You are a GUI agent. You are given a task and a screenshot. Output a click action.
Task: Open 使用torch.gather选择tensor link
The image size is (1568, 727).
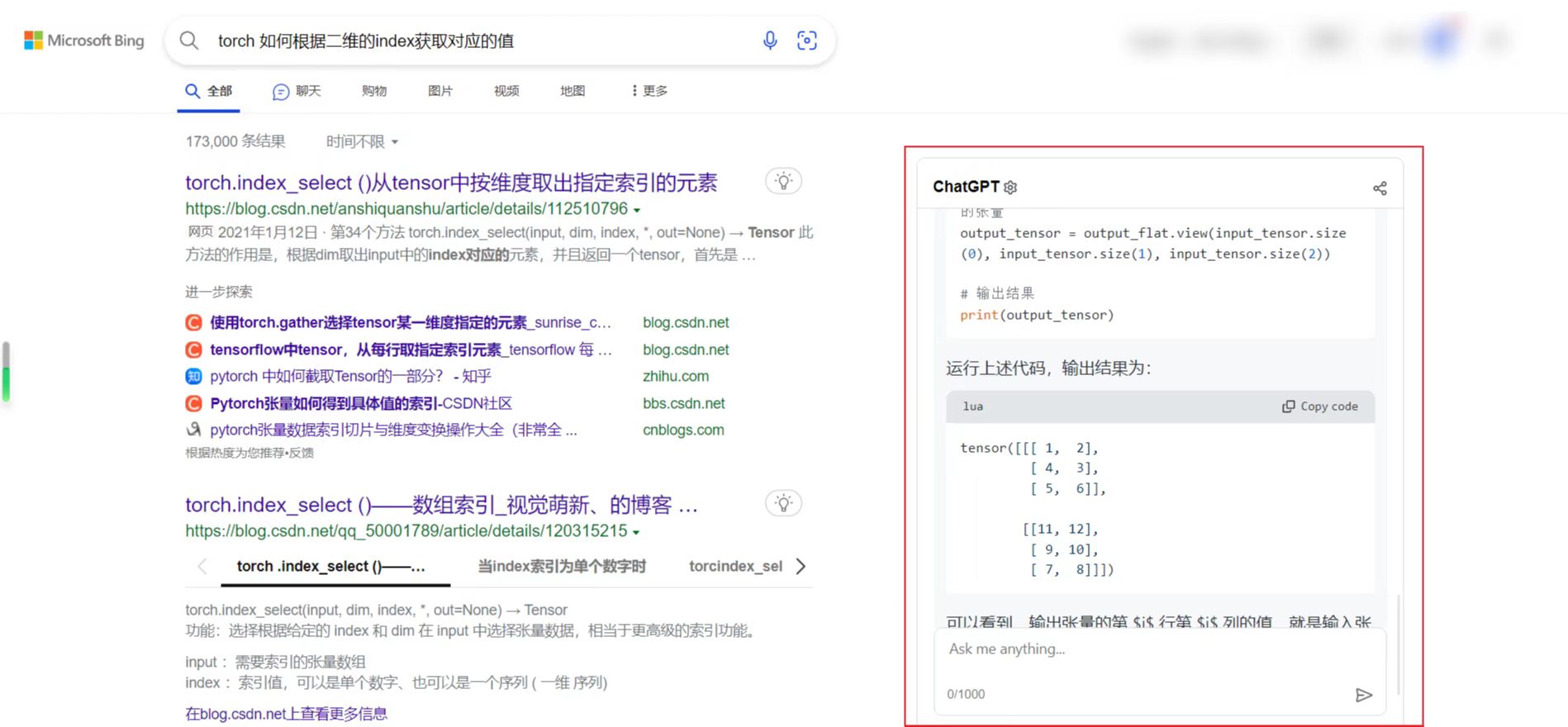pos(411,322)
